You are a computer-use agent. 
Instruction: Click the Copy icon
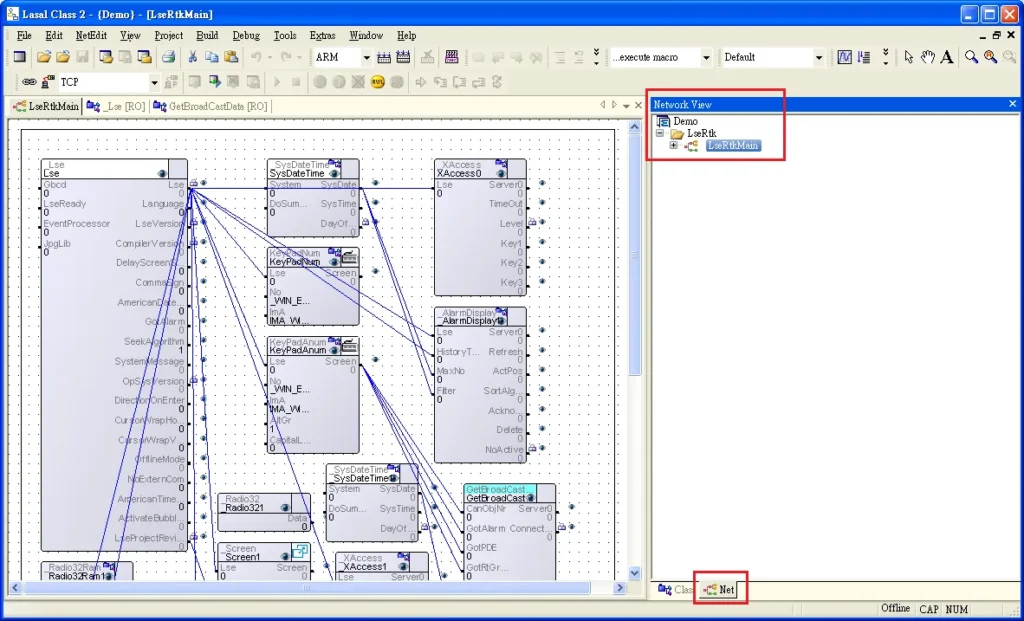pos(212,57)
